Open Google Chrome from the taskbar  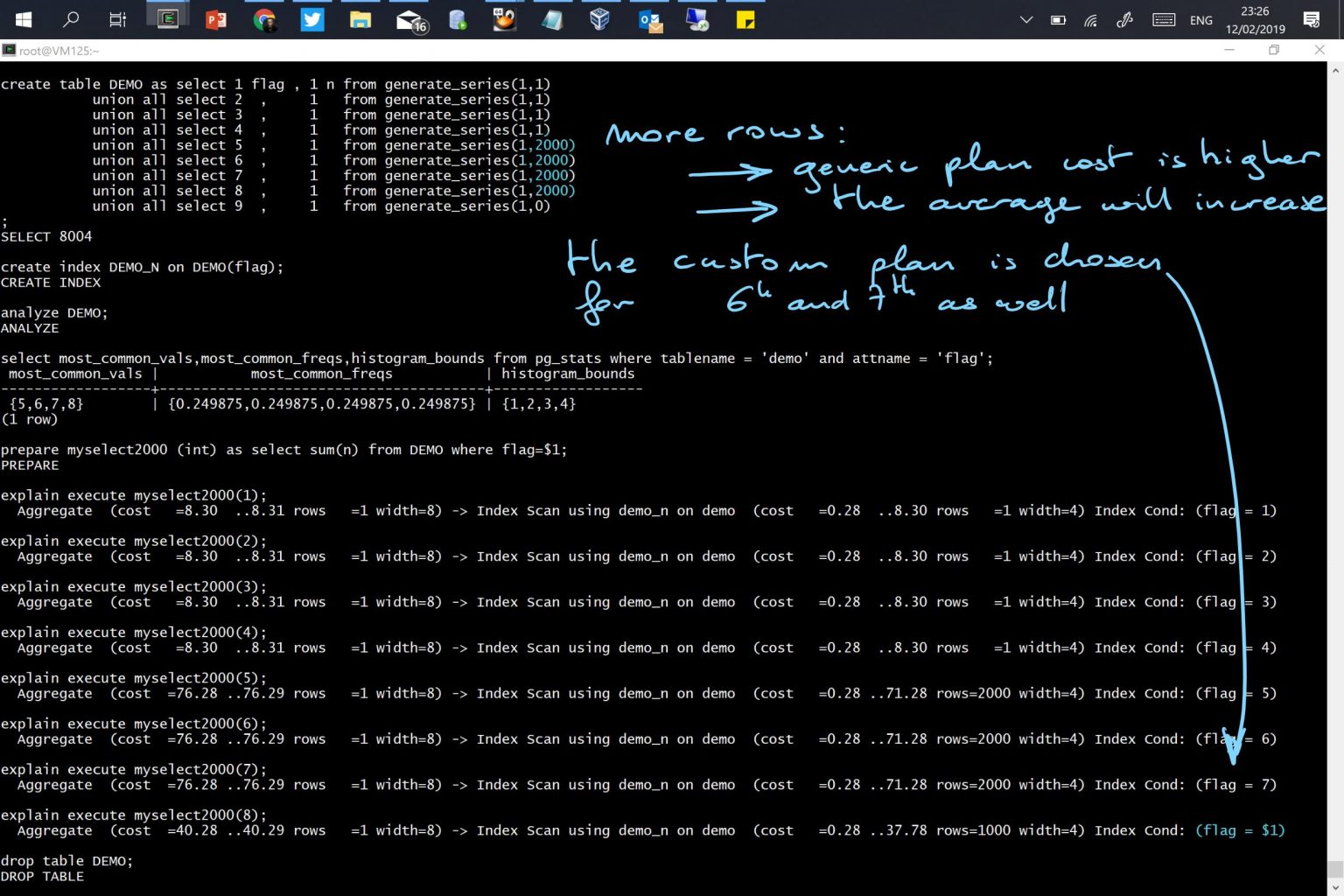pyautogui.click(x=263, y=19)
